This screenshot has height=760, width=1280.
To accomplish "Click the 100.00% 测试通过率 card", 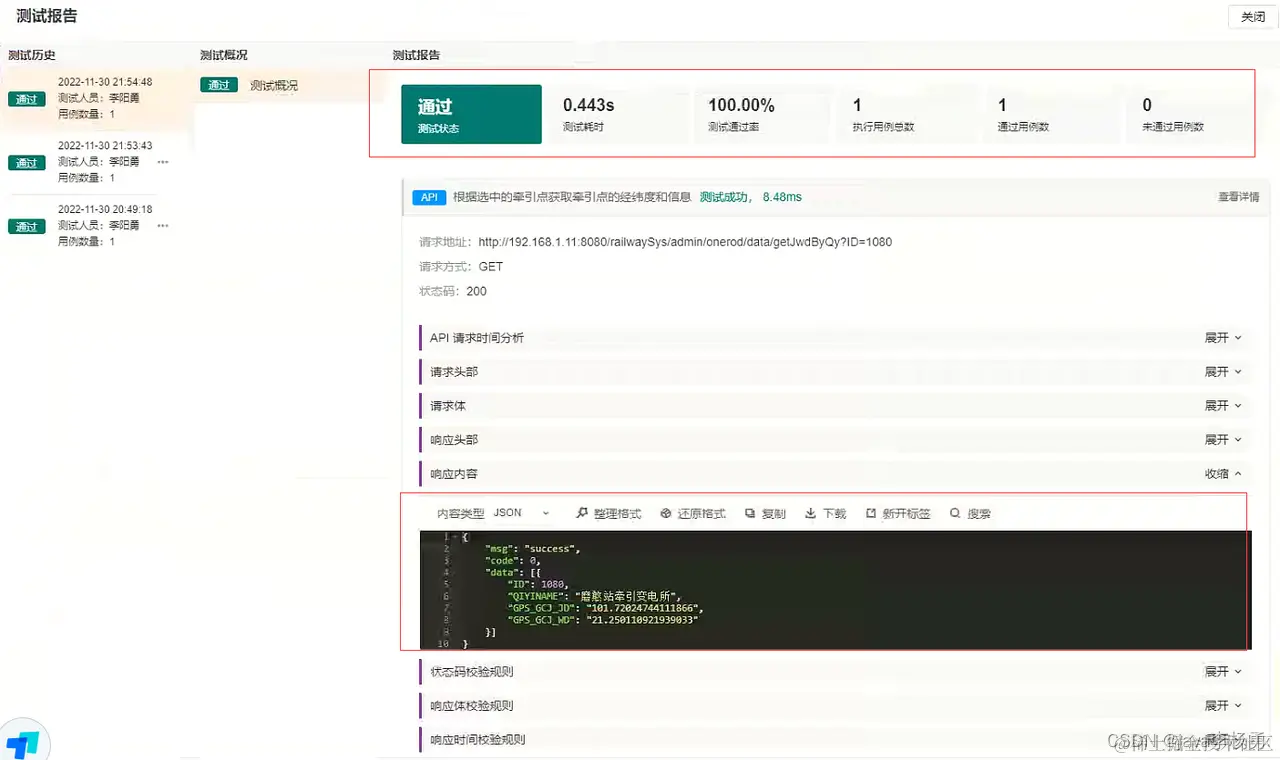I will (x=762, y=114).
